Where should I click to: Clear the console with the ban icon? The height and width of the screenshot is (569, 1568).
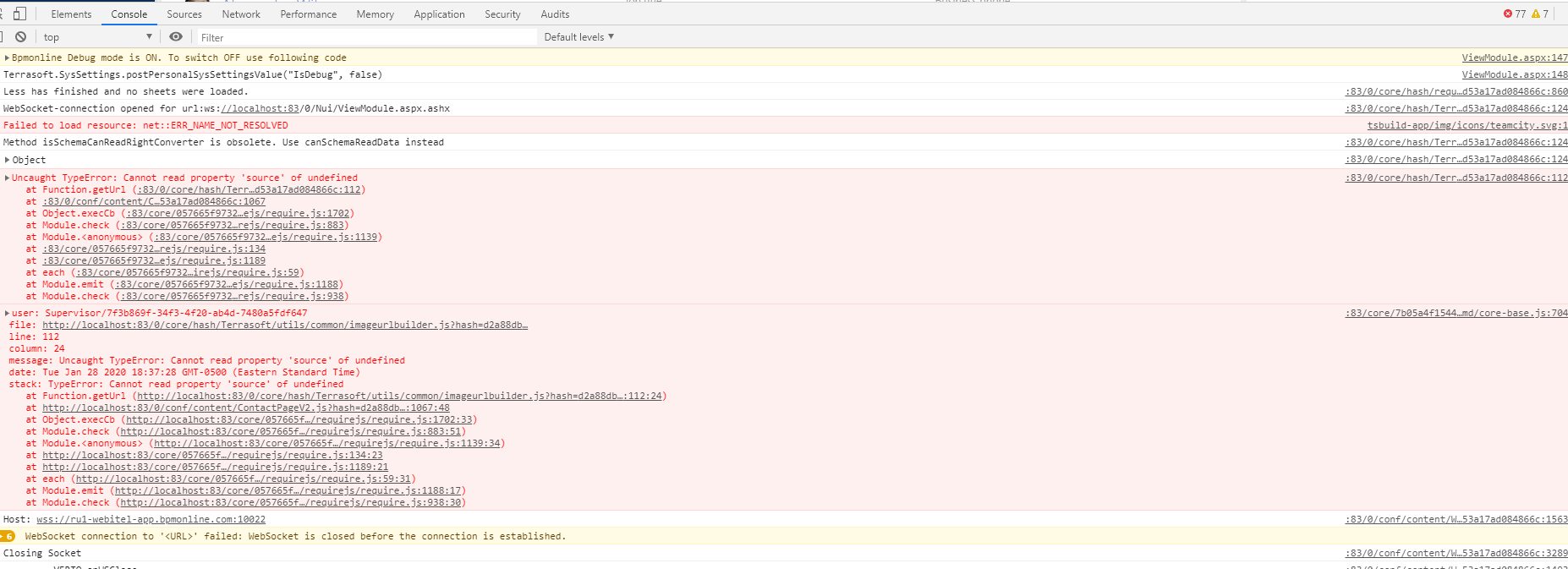click(20, 37)
